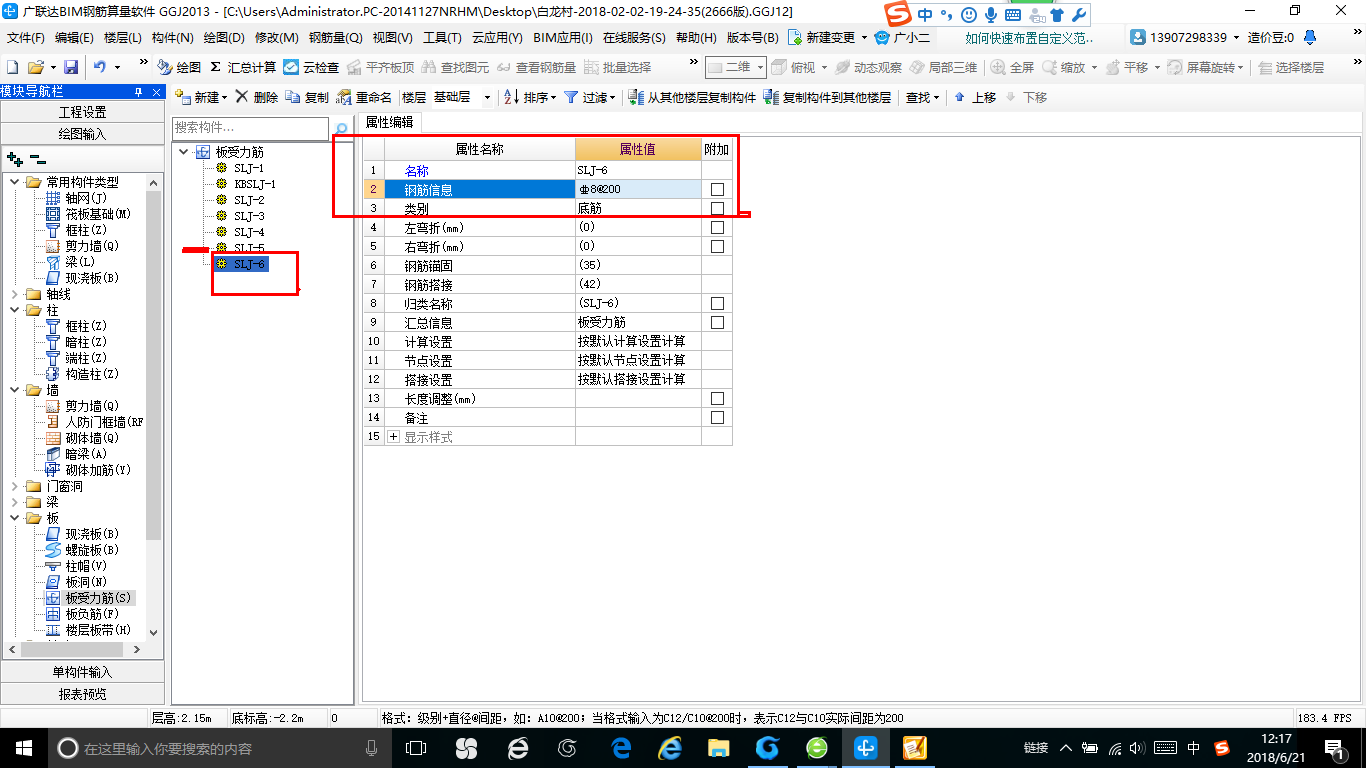The image size is (1366, 768).
Task: Launch 云检查 cloud check
Action: point(311,67)
